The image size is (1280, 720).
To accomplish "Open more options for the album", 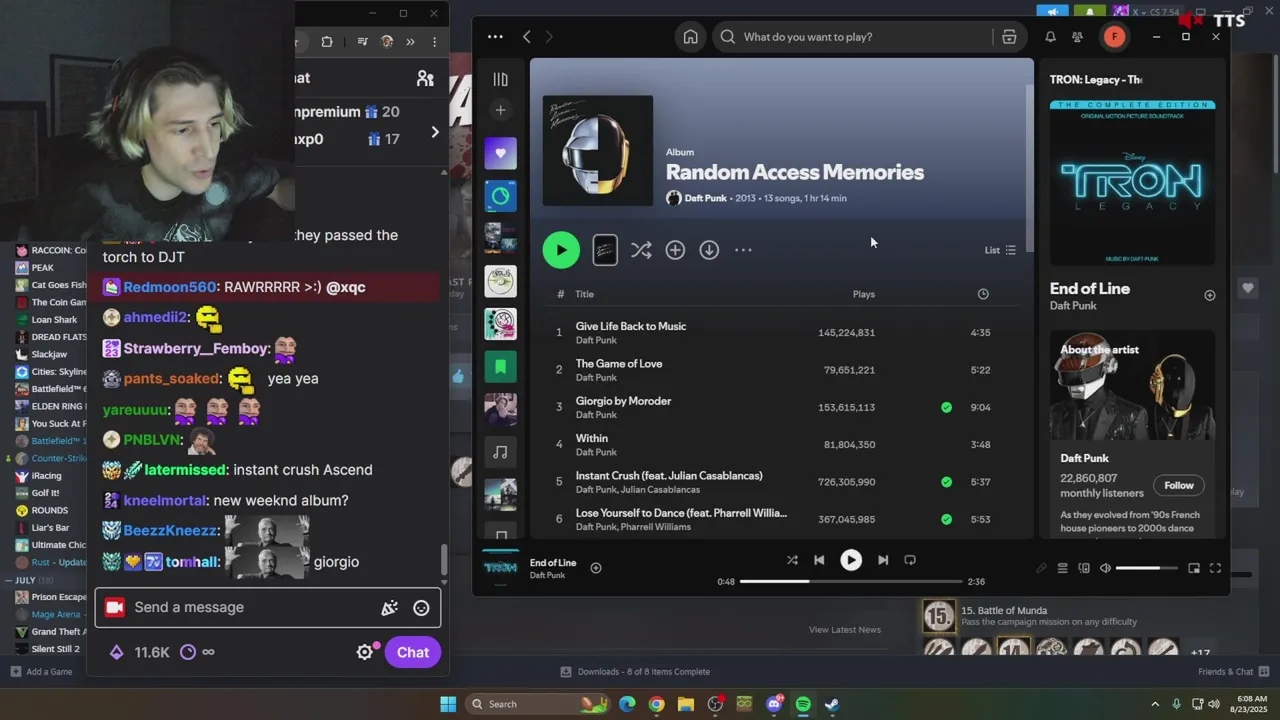I will 743,250.
